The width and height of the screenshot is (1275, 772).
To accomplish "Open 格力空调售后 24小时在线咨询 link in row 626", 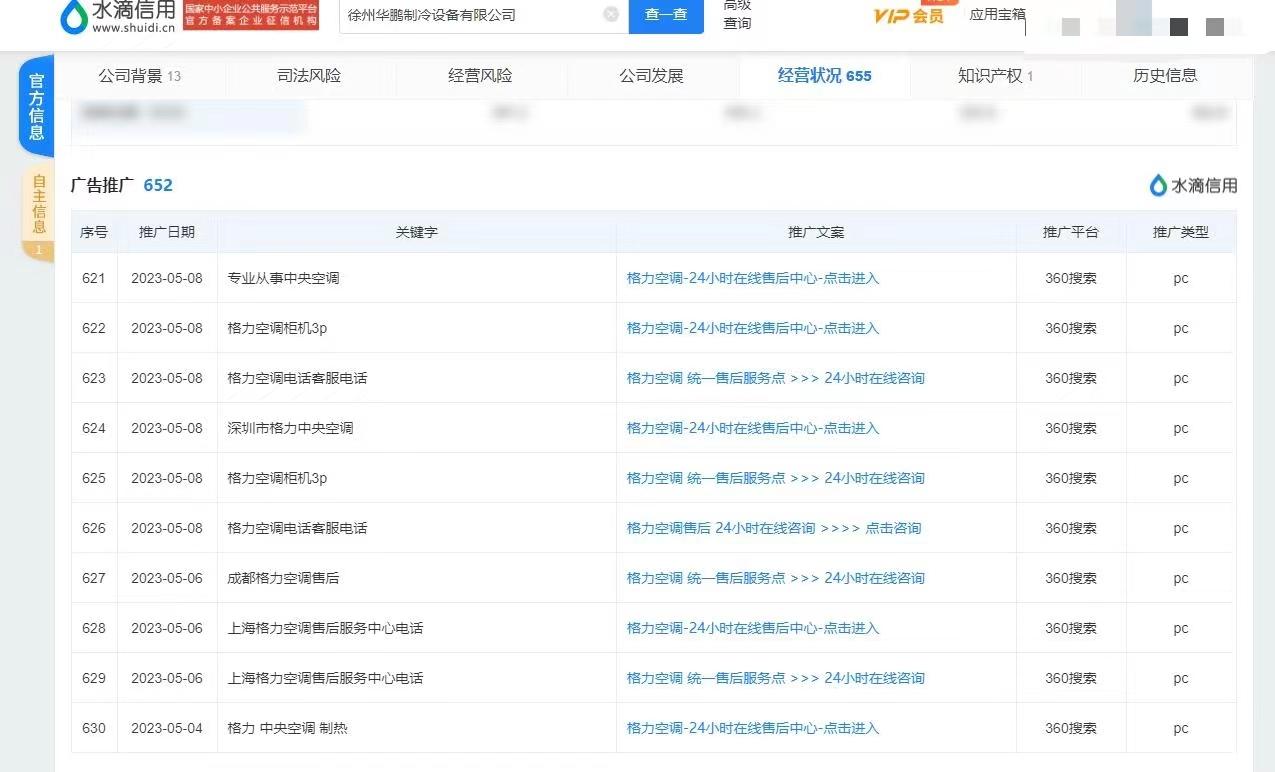I will (774, 528).
